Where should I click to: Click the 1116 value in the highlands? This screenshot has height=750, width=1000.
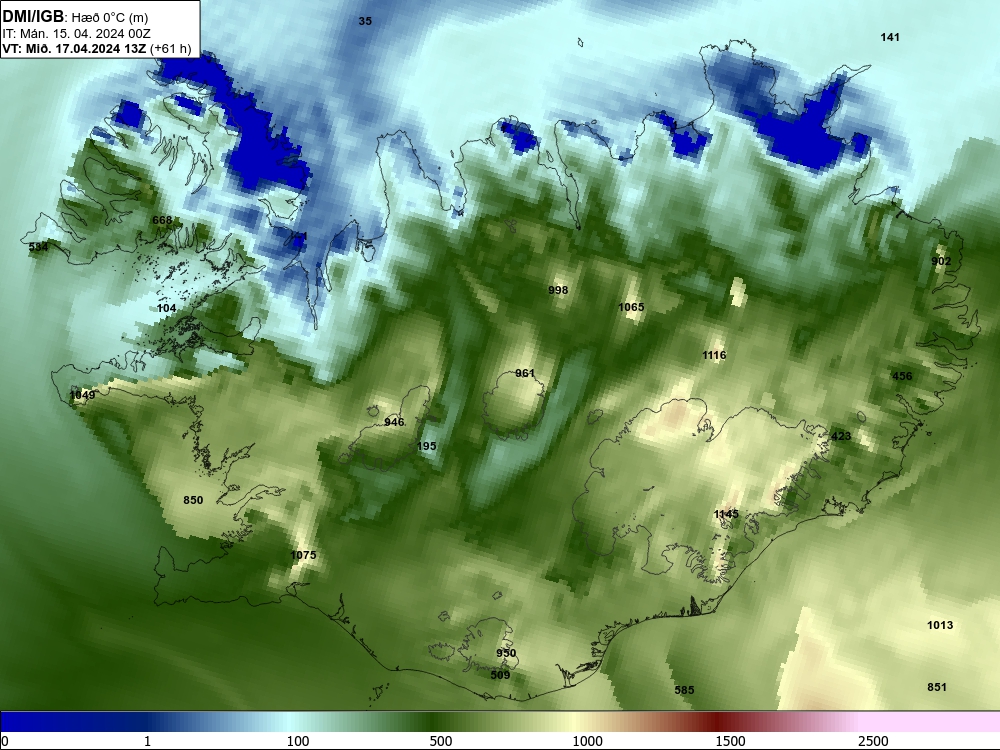tap(714, 355)
